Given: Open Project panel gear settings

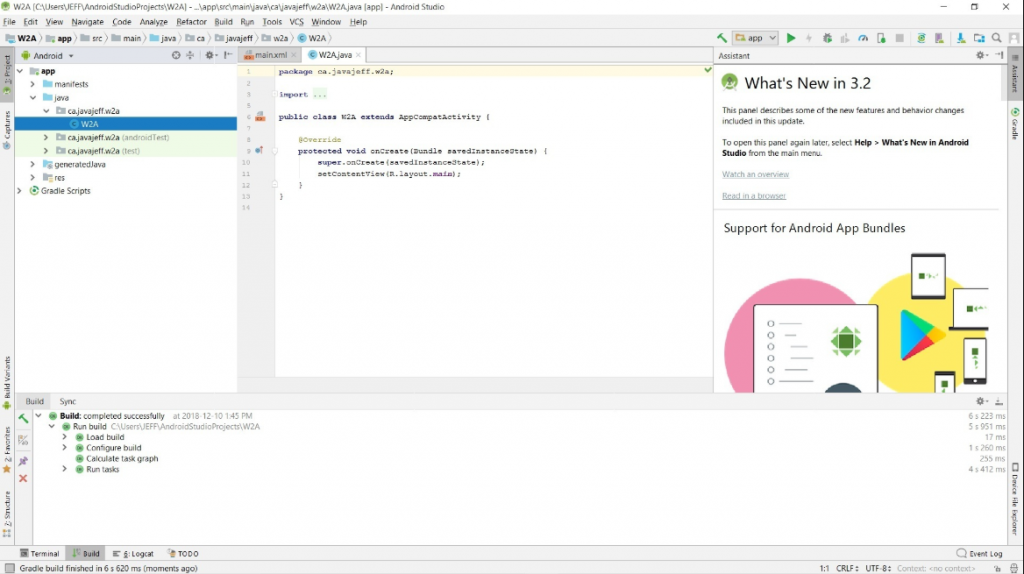Looking at the screenshot, I should [210, 56].
